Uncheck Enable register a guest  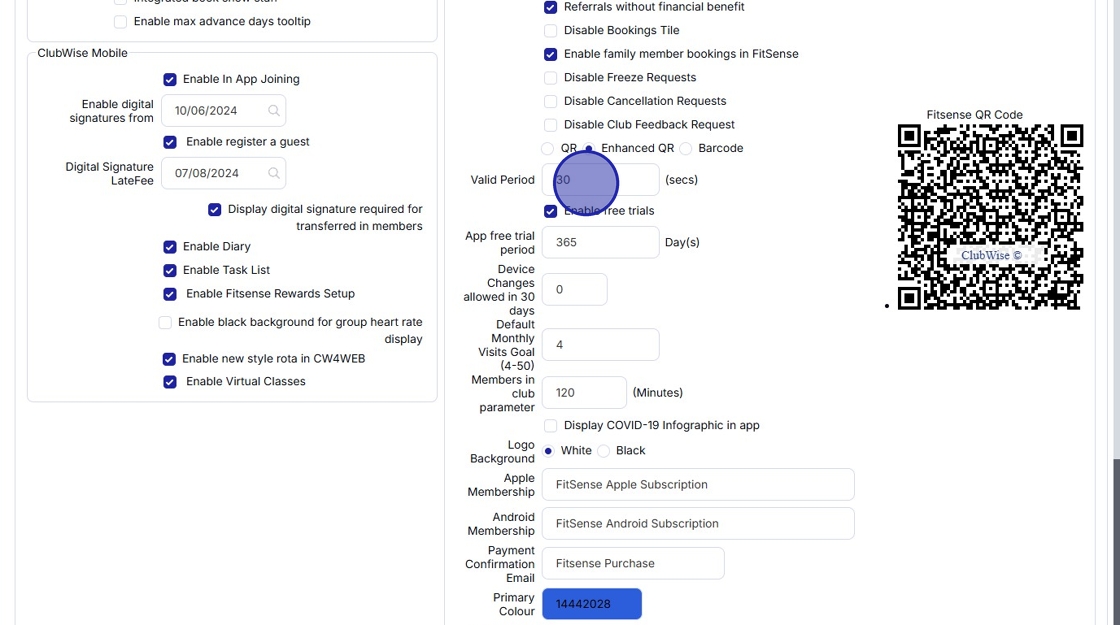coord(170,142)
